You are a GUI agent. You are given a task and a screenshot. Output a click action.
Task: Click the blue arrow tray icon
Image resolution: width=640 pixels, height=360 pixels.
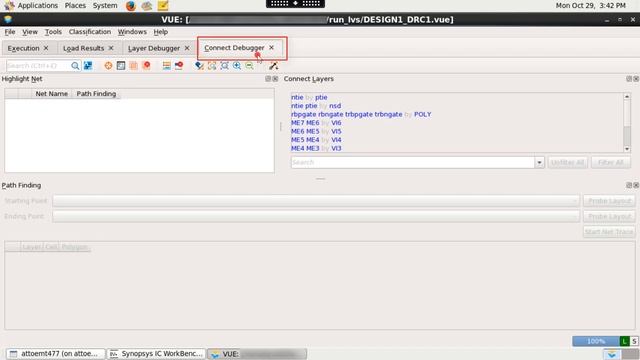coord(611,354)
